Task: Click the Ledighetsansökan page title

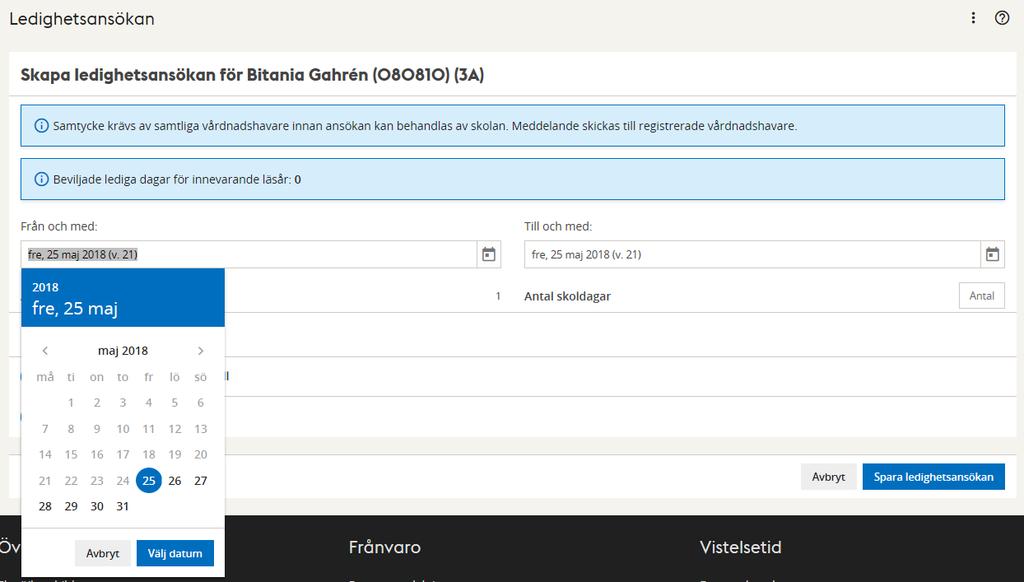Action: (x=82, y=19)
